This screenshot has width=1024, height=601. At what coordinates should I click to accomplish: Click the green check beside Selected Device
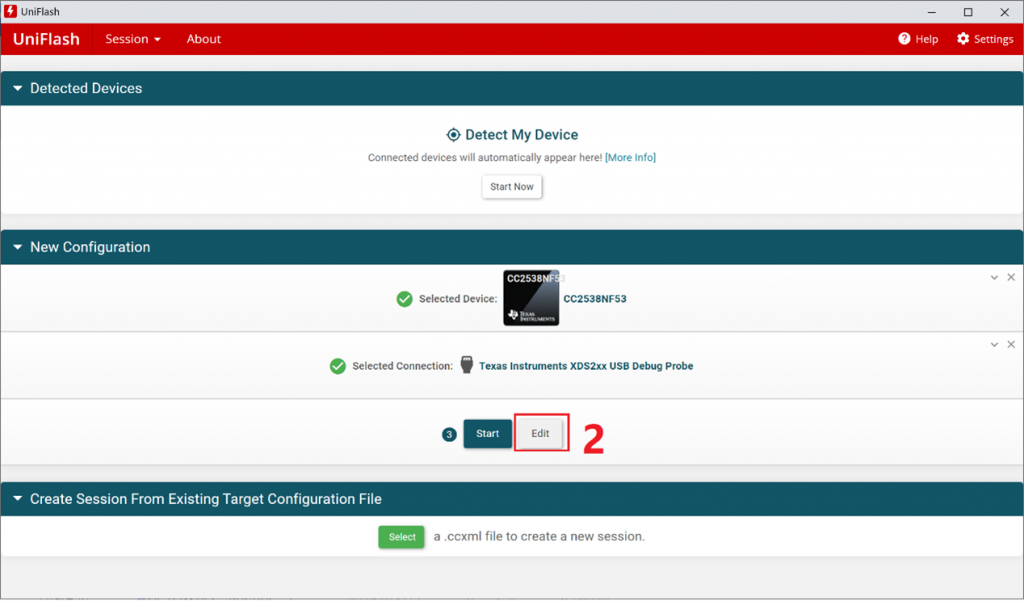coord(404,299)
